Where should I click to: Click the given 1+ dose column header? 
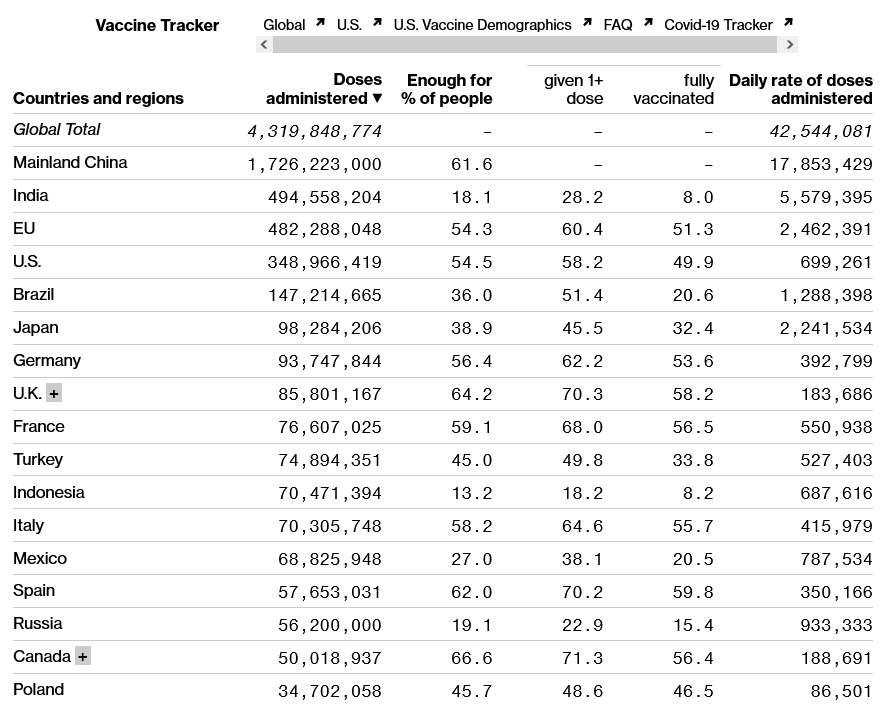(573, 89)
